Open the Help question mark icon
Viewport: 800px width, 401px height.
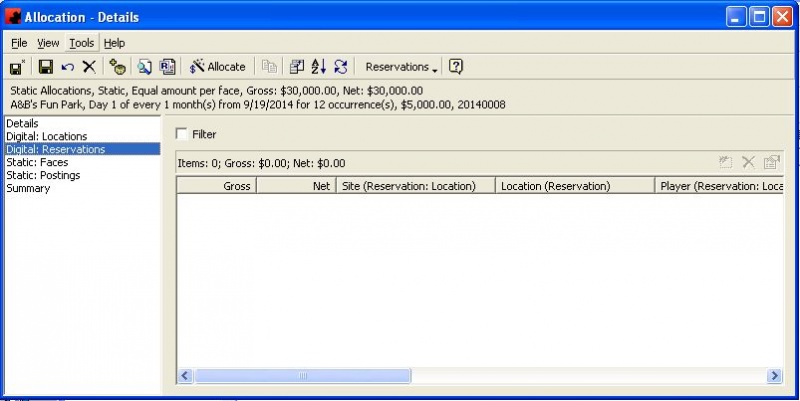pyautogui.click(x=456, y=67)
